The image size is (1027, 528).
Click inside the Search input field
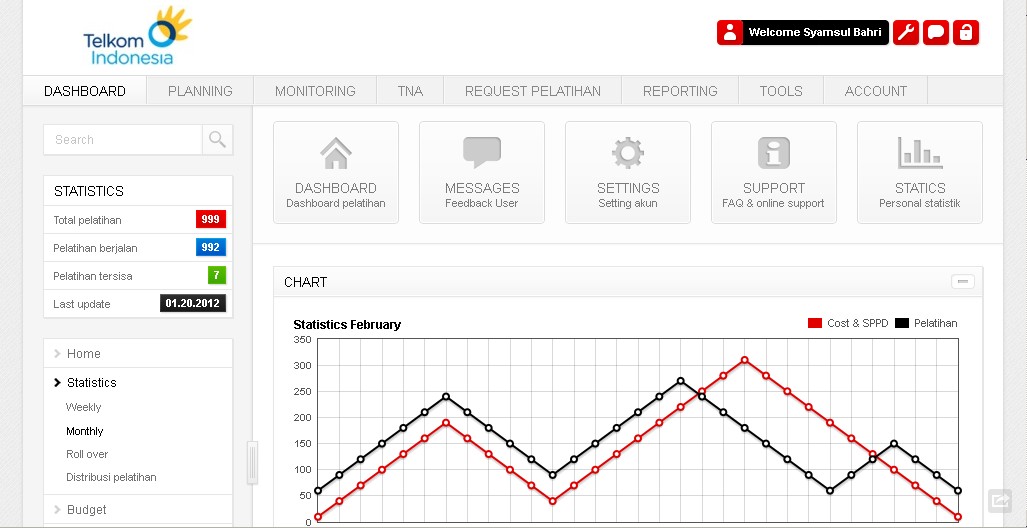(x=122, y=140)
